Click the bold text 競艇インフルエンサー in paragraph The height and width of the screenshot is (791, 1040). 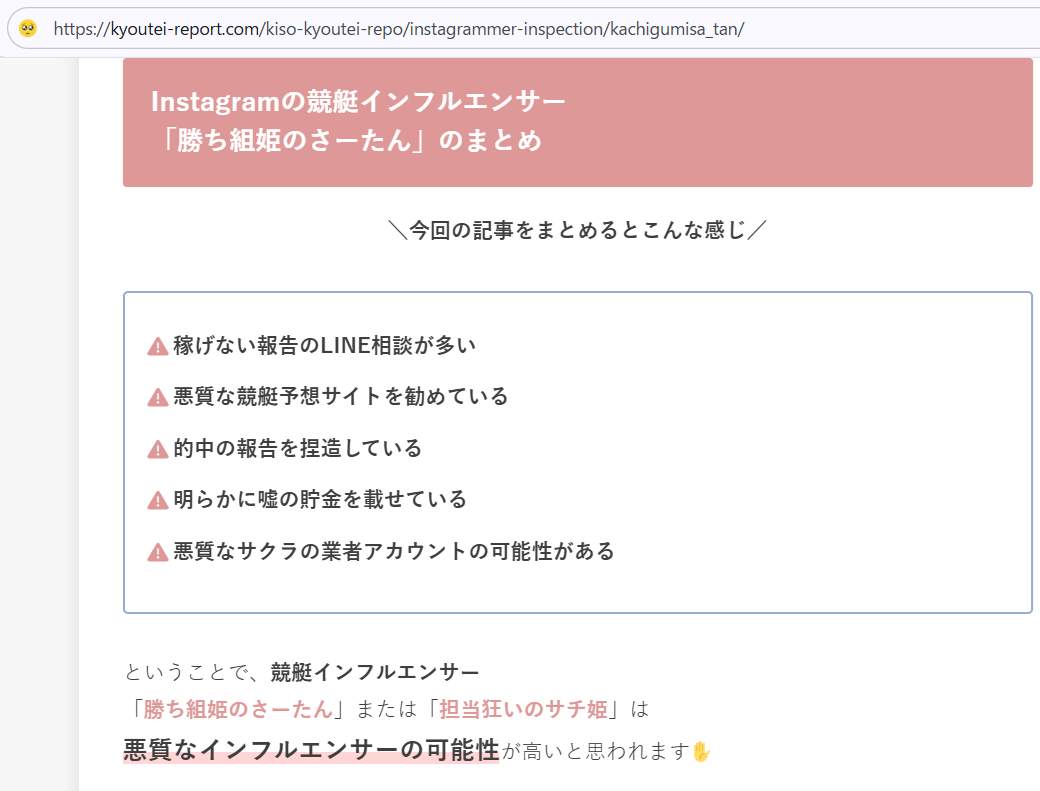click(375, 672)
